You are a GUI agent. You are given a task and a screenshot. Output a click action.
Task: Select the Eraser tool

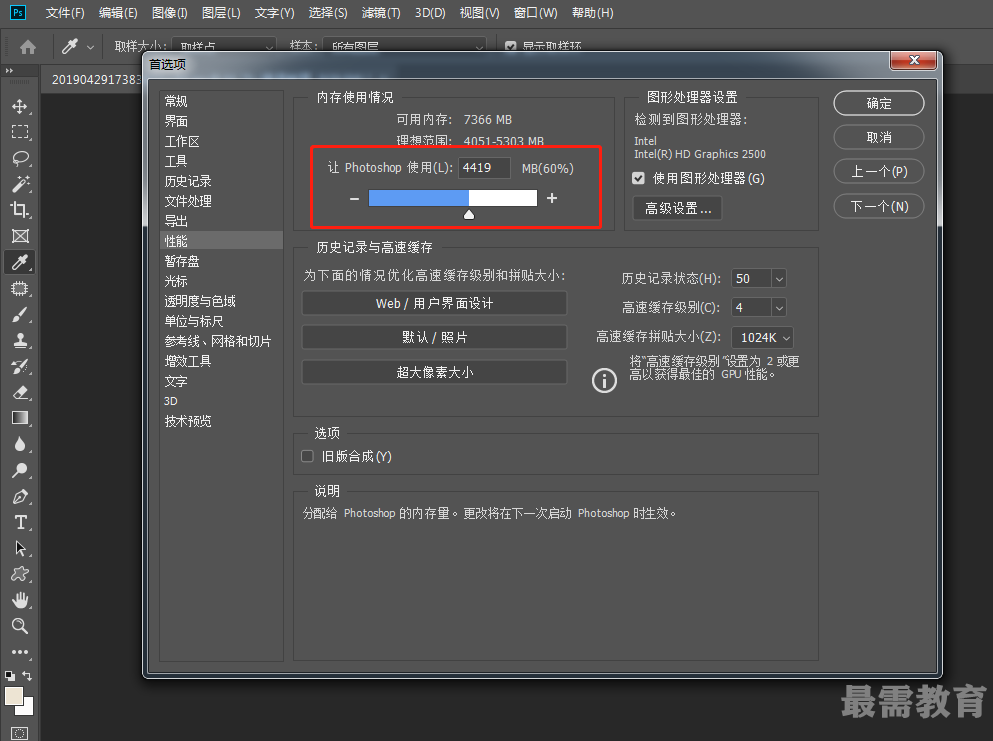(20, 393)
